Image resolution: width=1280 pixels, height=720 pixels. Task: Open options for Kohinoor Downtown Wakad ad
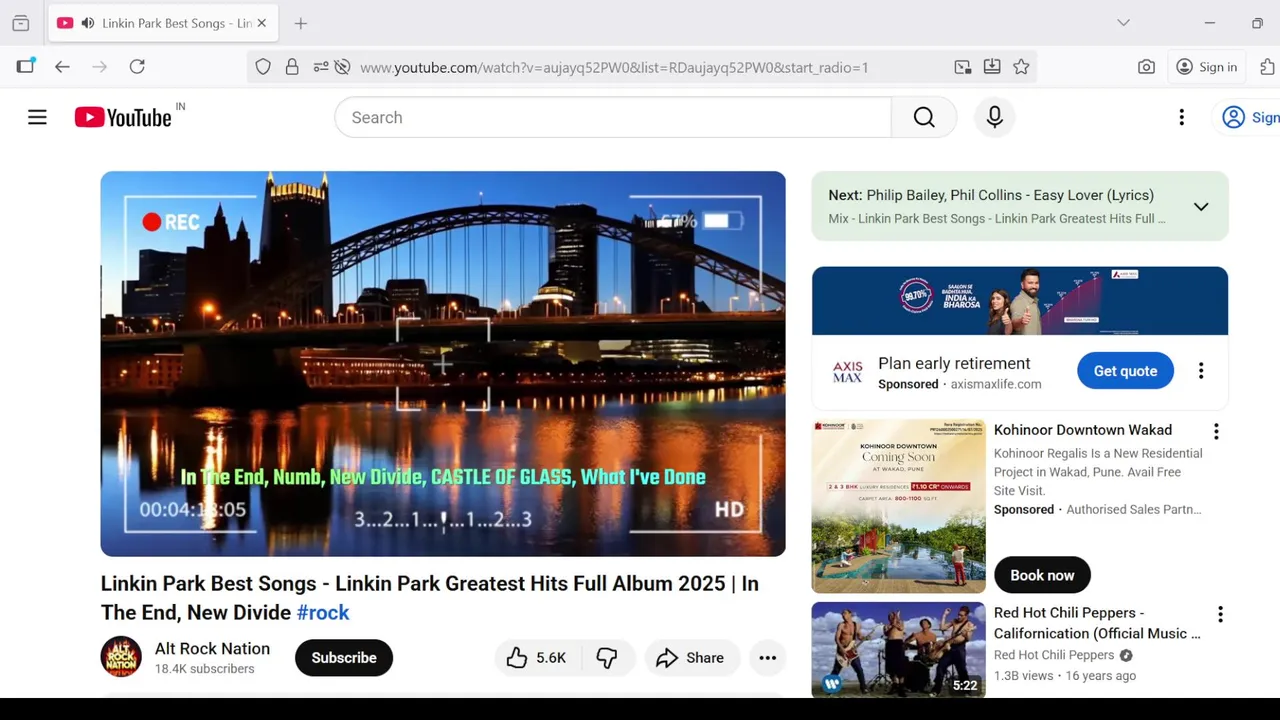click(x=1216, y=432)
